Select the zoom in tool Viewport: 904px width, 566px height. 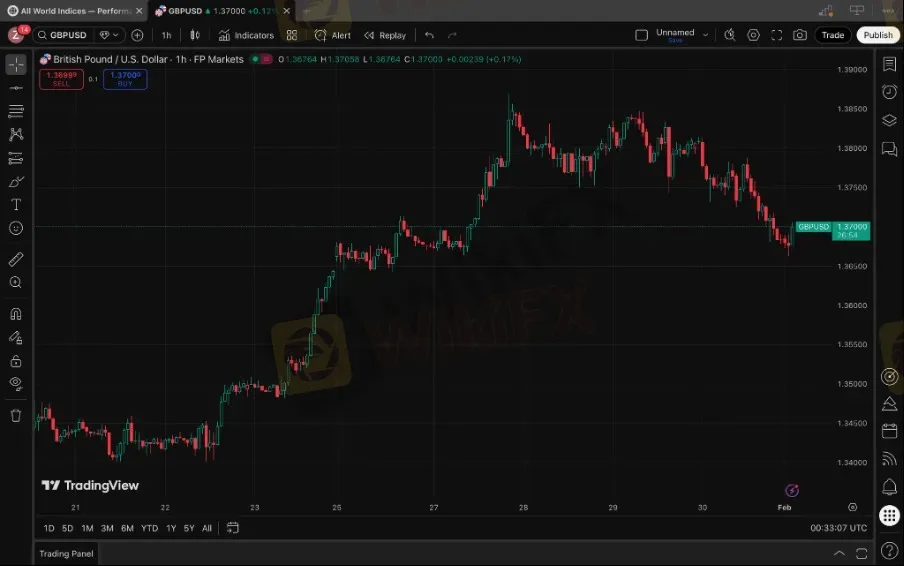pos(16,282)
